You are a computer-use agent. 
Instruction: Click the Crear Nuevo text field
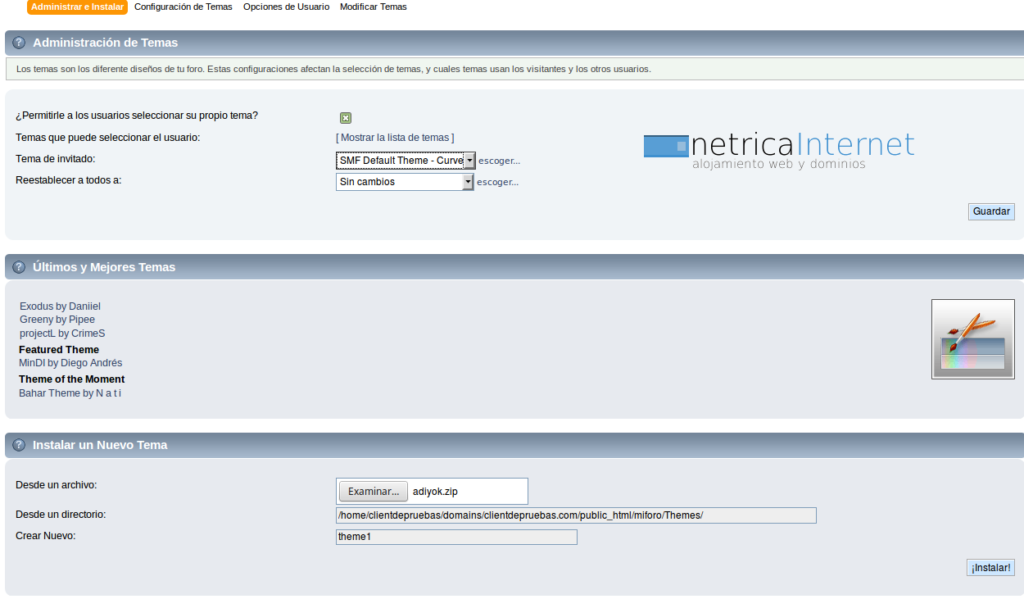coord(456,537)
